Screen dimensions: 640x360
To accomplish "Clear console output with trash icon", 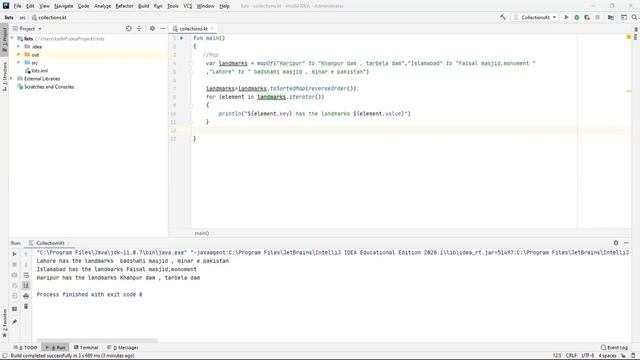I will pyautogui.click(x=26, y=306).
